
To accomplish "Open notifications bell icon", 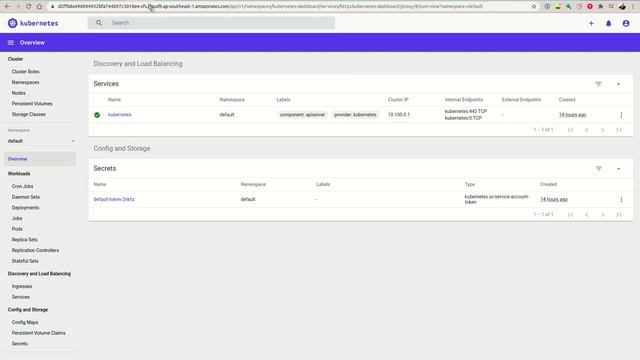I will pyautogui.click(x=609, y=23).
